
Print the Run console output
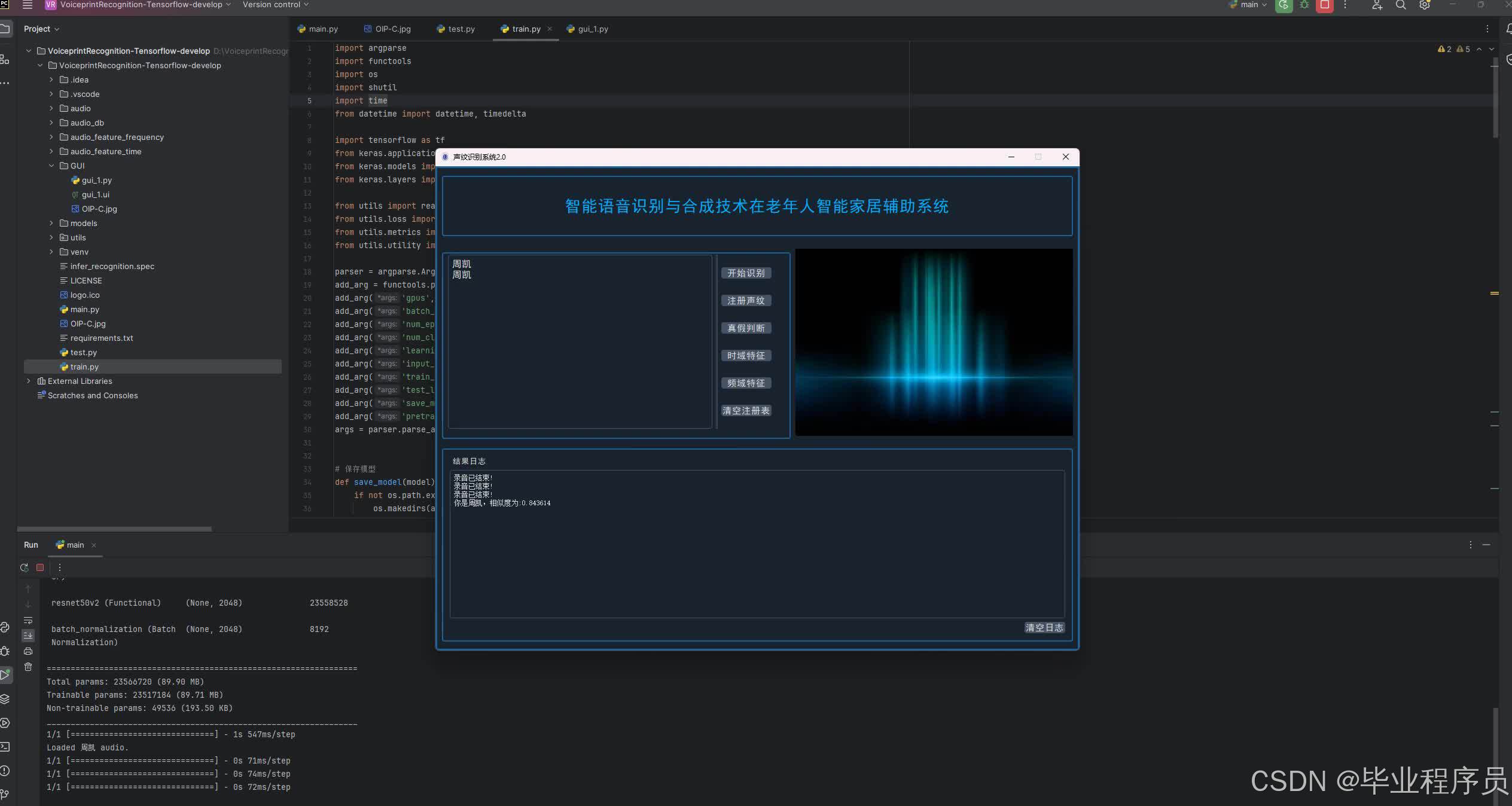click(x=28, y=651)
